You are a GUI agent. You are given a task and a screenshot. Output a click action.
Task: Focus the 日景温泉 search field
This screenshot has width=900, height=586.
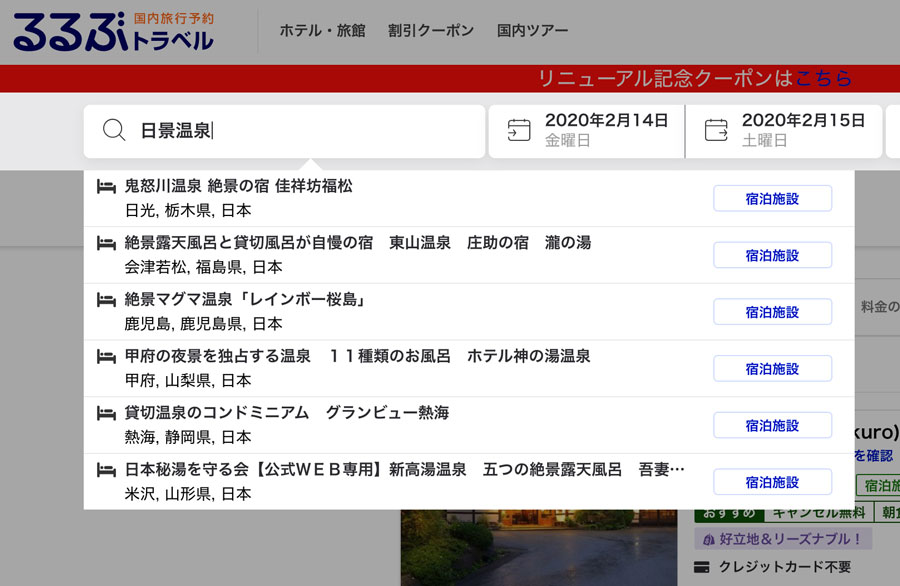284,131
